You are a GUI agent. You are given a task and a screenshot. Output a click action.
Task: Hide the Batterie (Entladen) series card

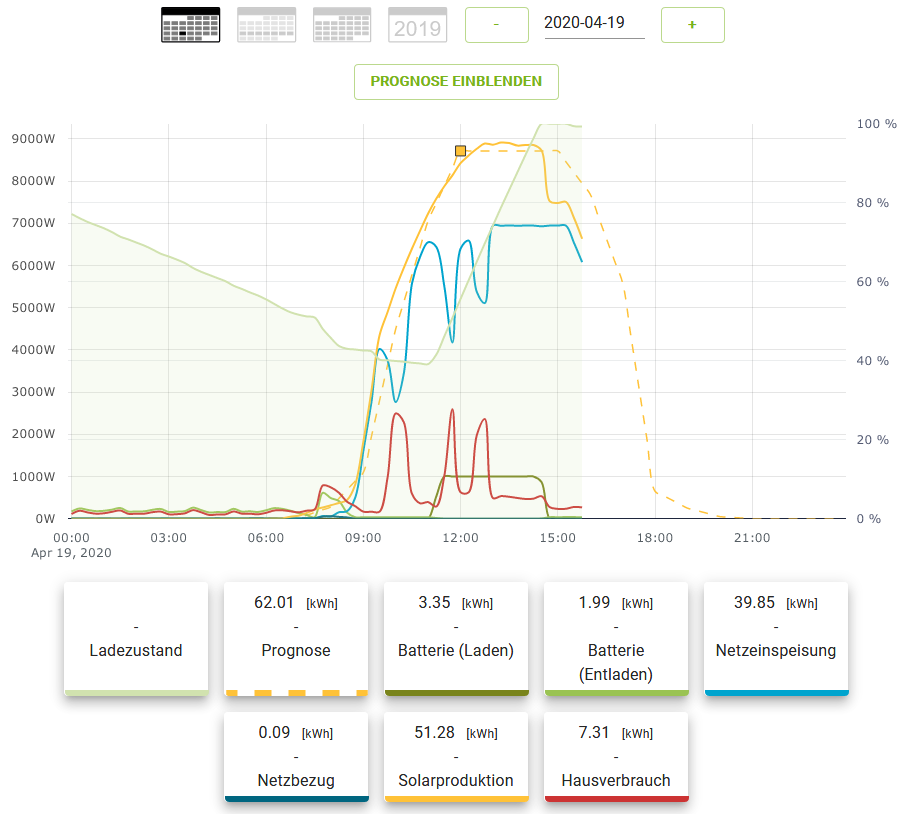(616, 638)
